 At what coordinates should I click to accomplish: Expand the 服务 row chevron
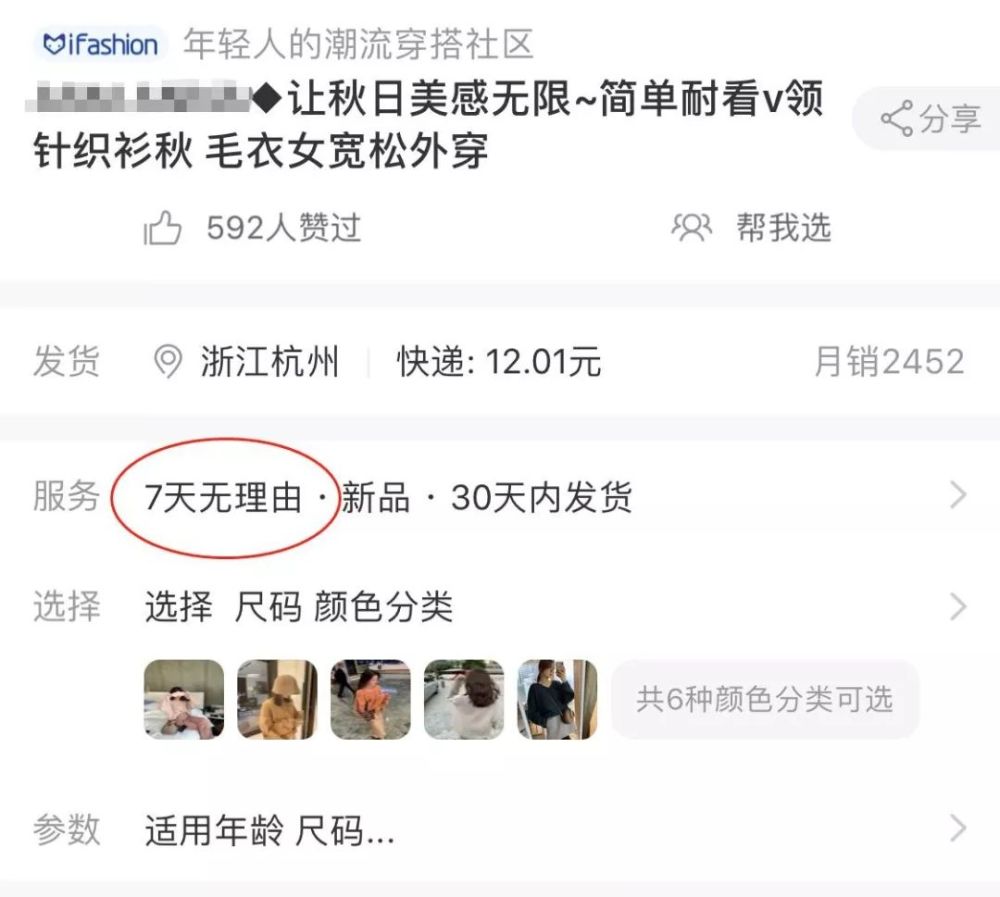click(958, 495)
